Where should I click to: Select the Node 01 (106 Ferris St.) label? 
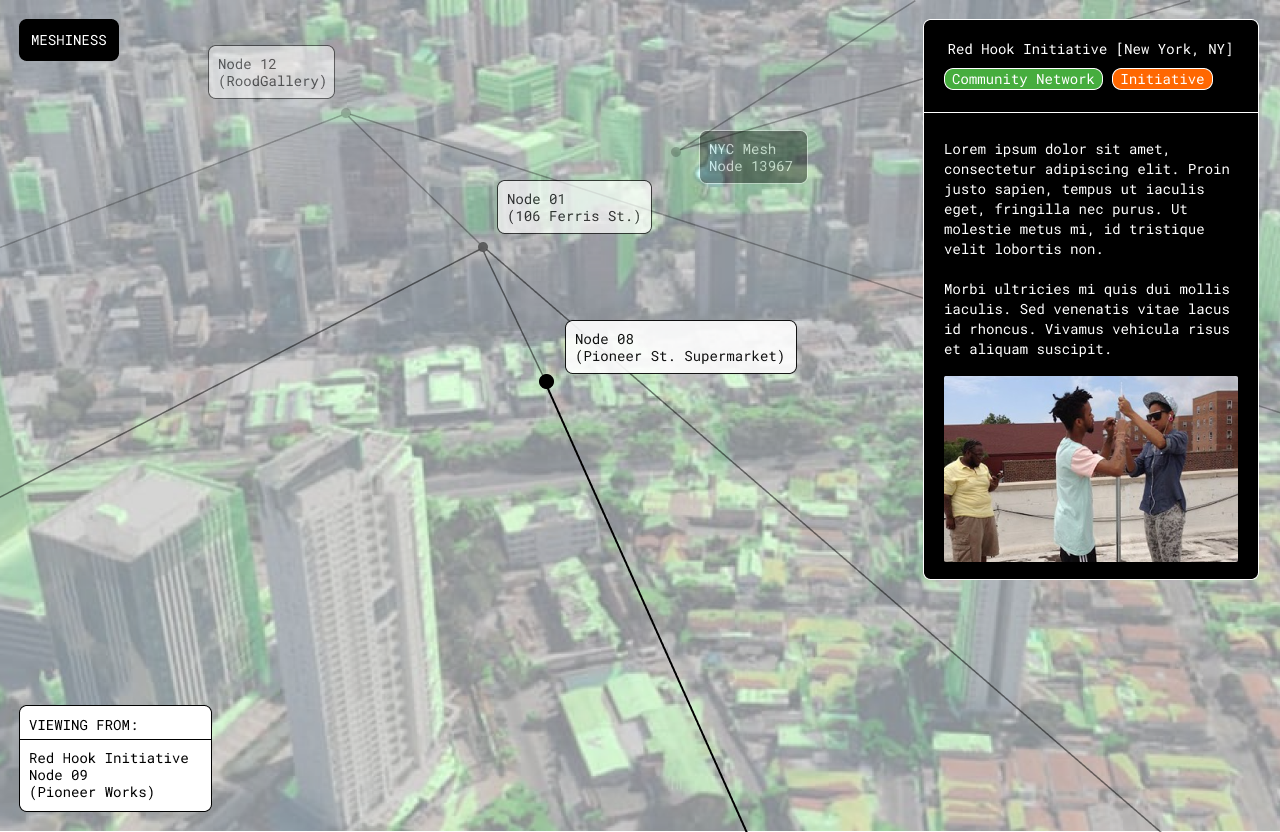tap(574, 207)
